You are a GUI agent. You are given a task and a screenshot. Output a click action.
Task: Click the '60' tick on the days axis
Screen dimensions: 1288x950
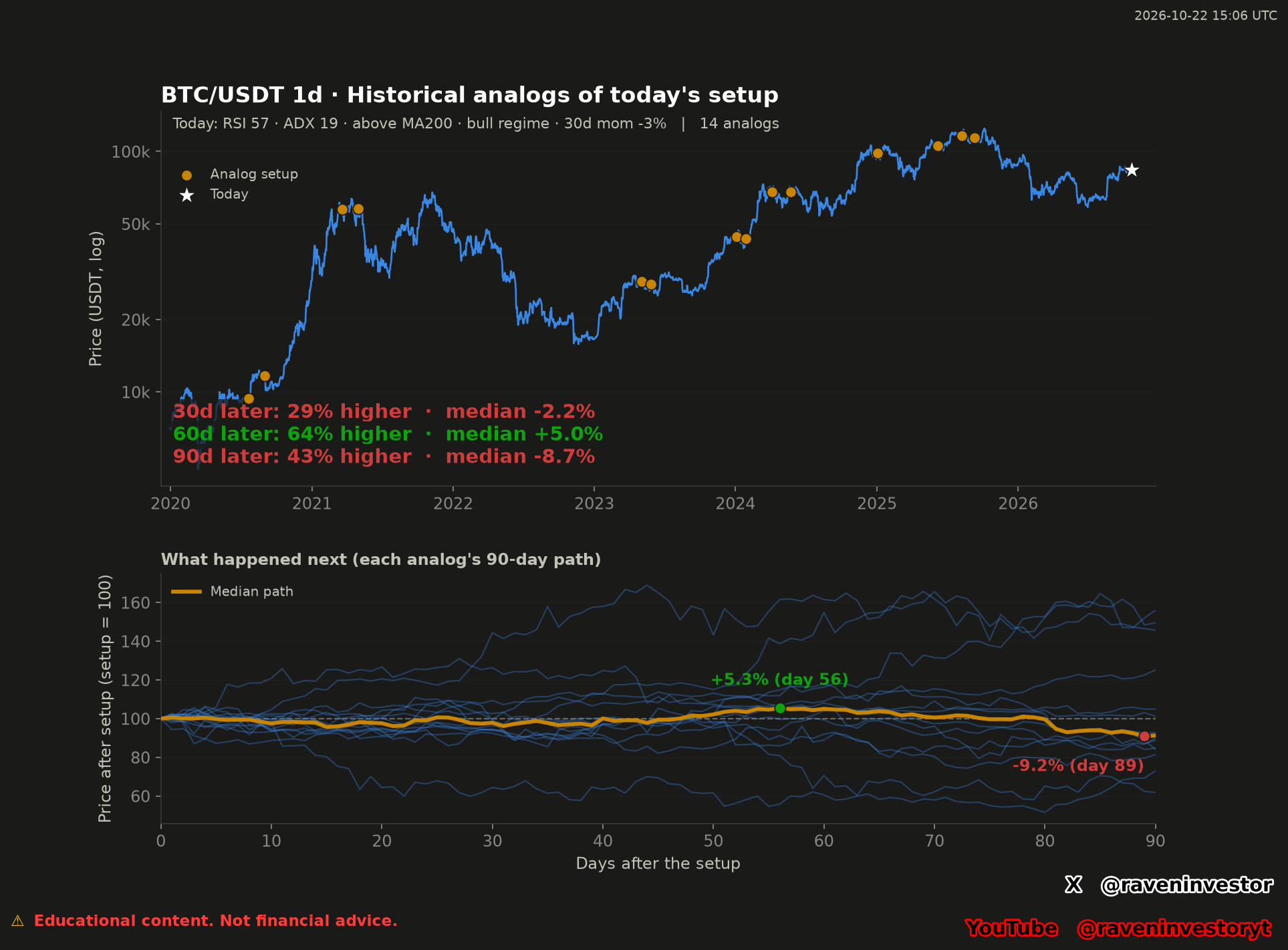pyautogui.click(x=824, y=841)
